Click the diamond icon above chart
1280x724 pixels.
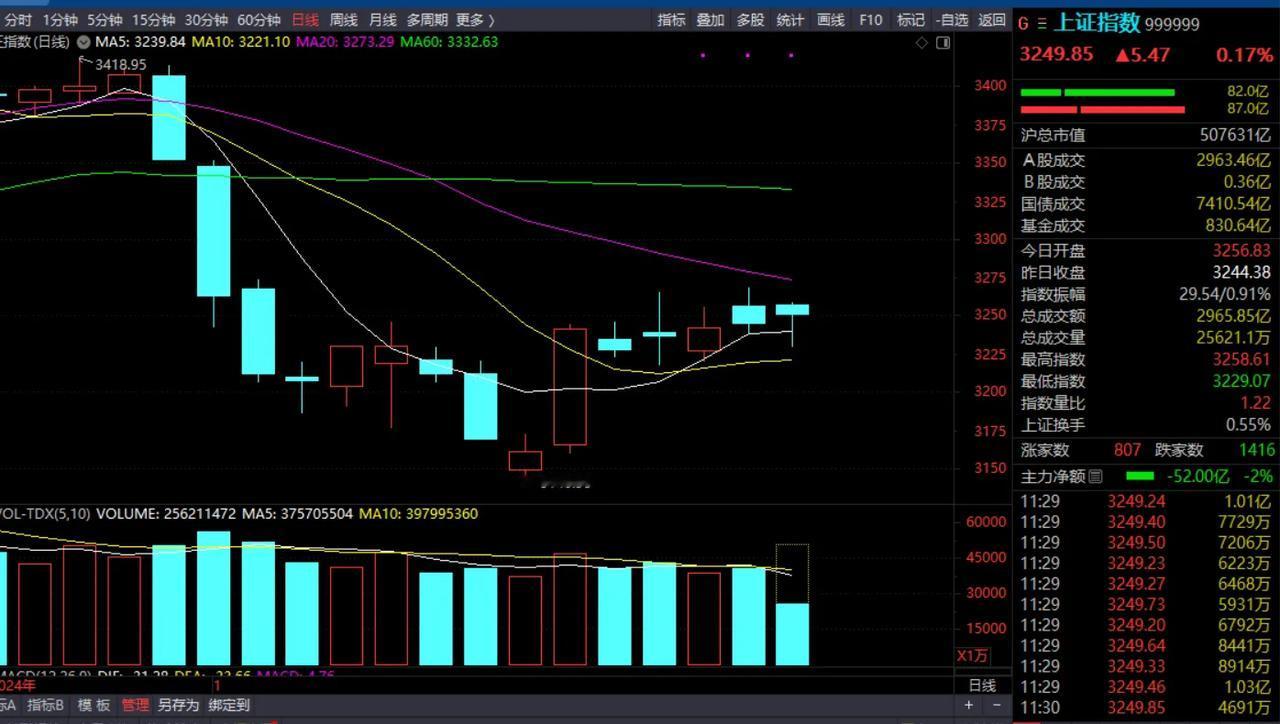[922, 43]
